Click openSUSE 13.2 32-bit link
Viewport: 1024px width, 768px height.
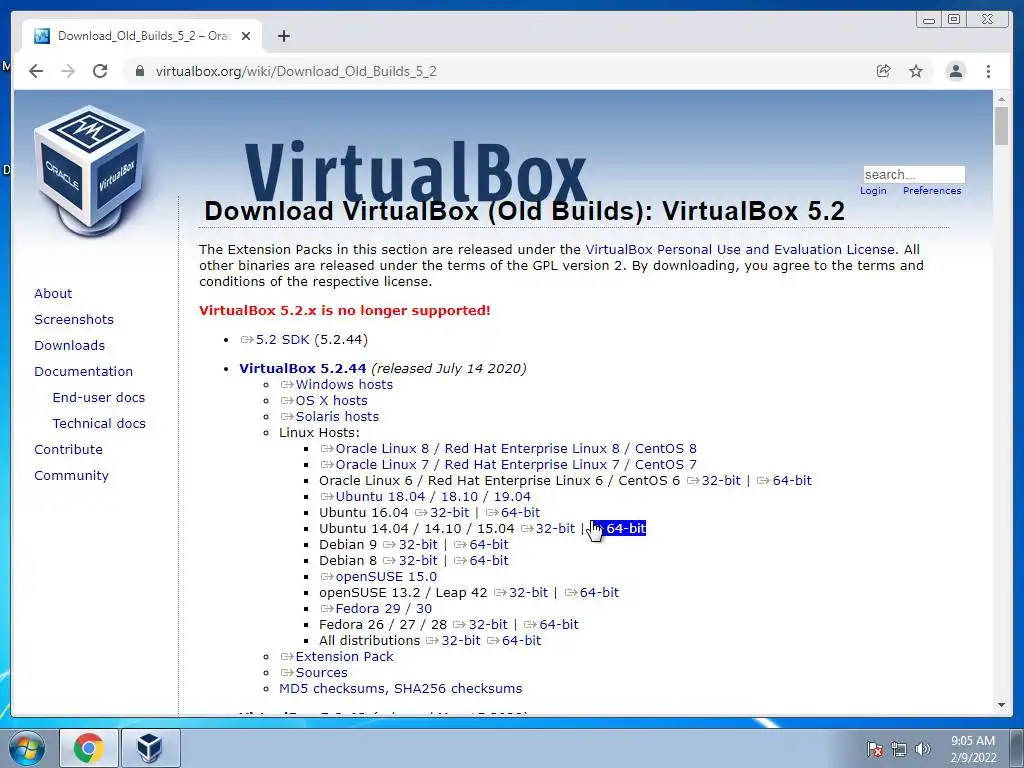tap(520, 592)
